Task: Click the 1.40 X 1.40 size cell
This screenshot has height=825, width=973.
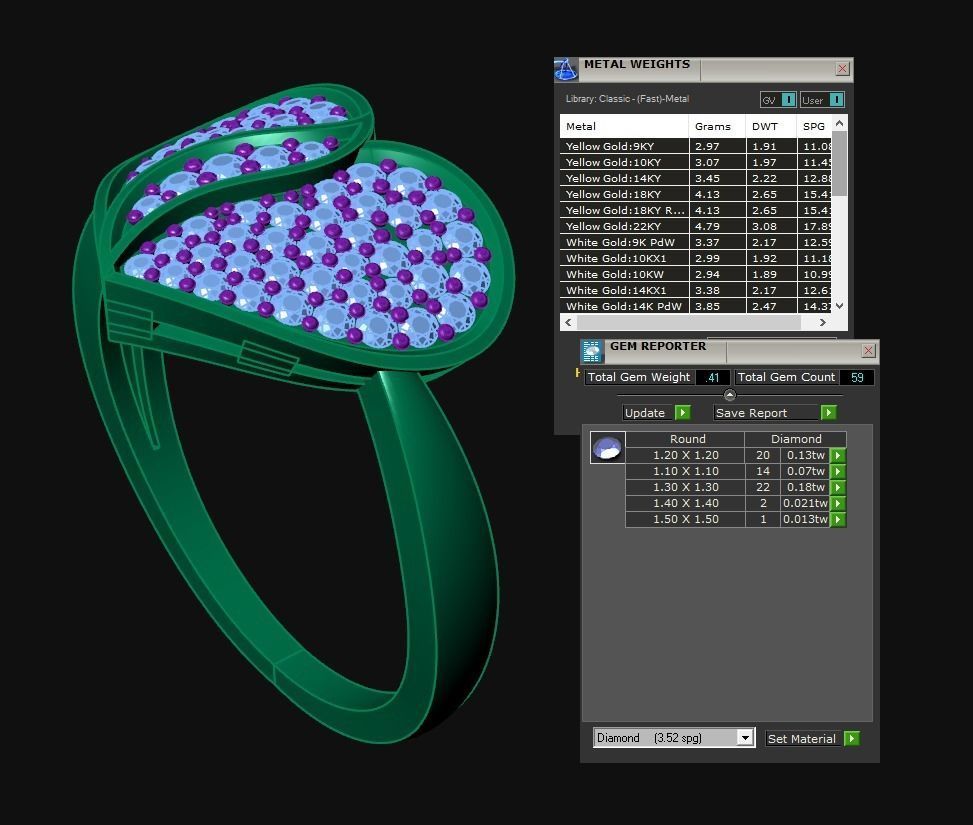Action: click(x=685, y=503)
